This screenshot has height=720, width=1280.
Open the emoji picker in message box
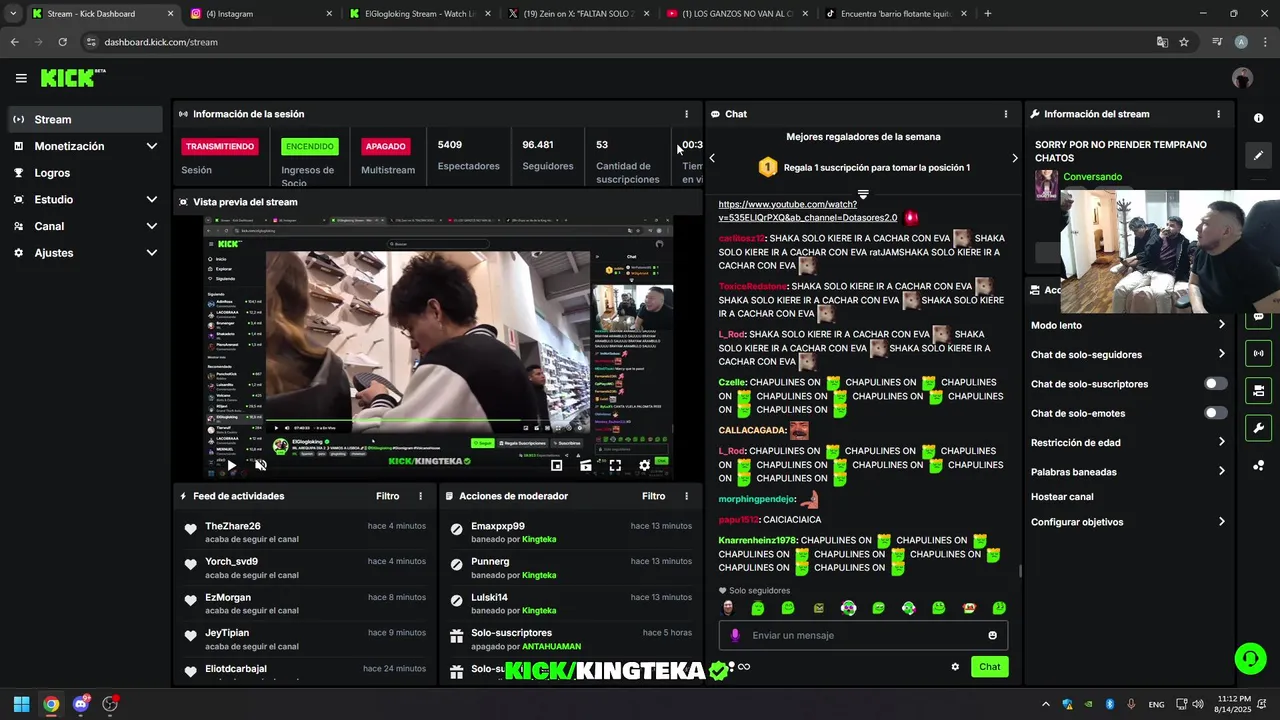click(x=992, y=635)
